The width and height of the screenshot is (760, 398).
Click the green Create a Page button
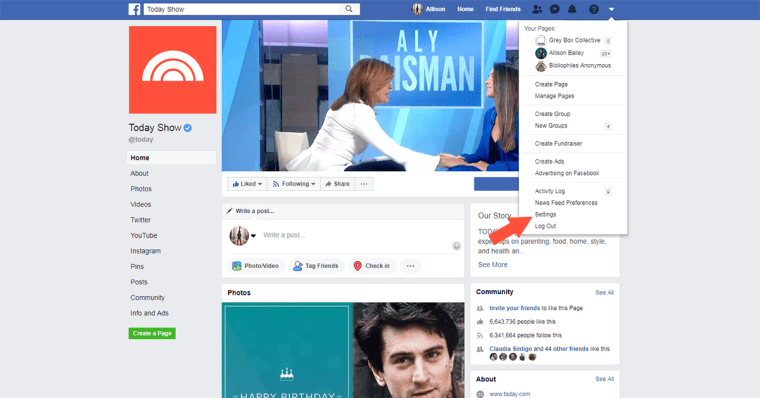(152, 334)
